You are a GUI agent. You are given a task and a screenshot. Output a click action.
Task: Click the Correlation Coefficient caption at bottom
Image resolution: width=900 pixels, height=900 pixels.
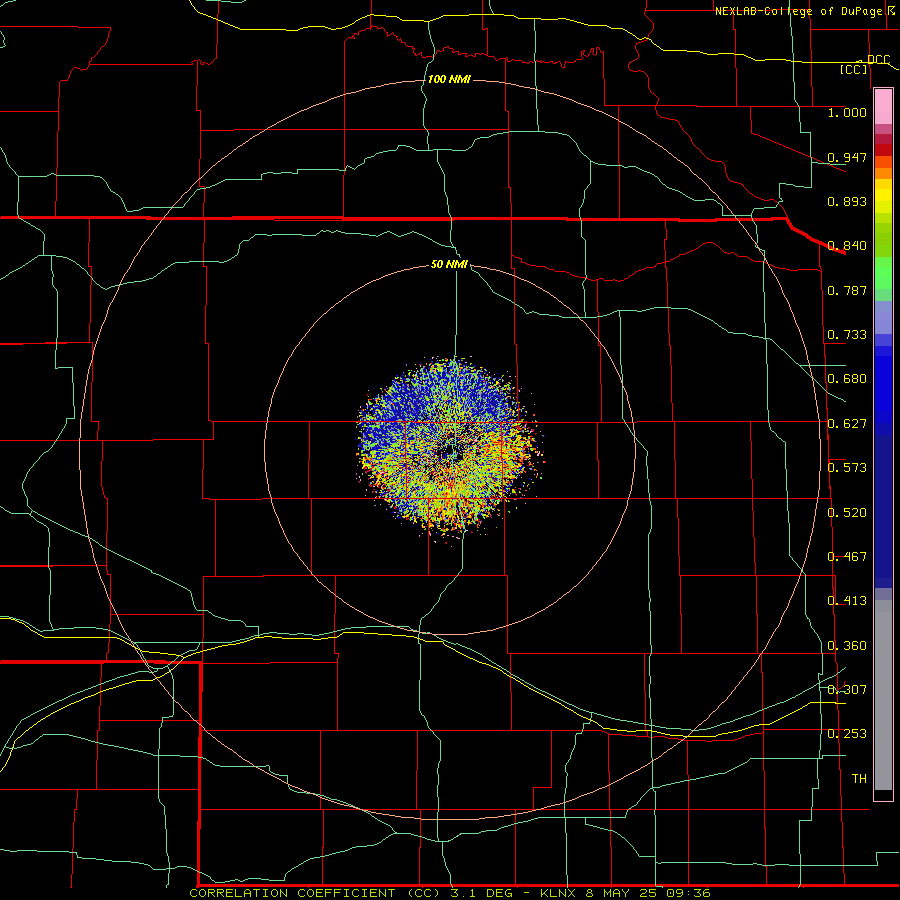pyautogui.click(x=450, y=893)
